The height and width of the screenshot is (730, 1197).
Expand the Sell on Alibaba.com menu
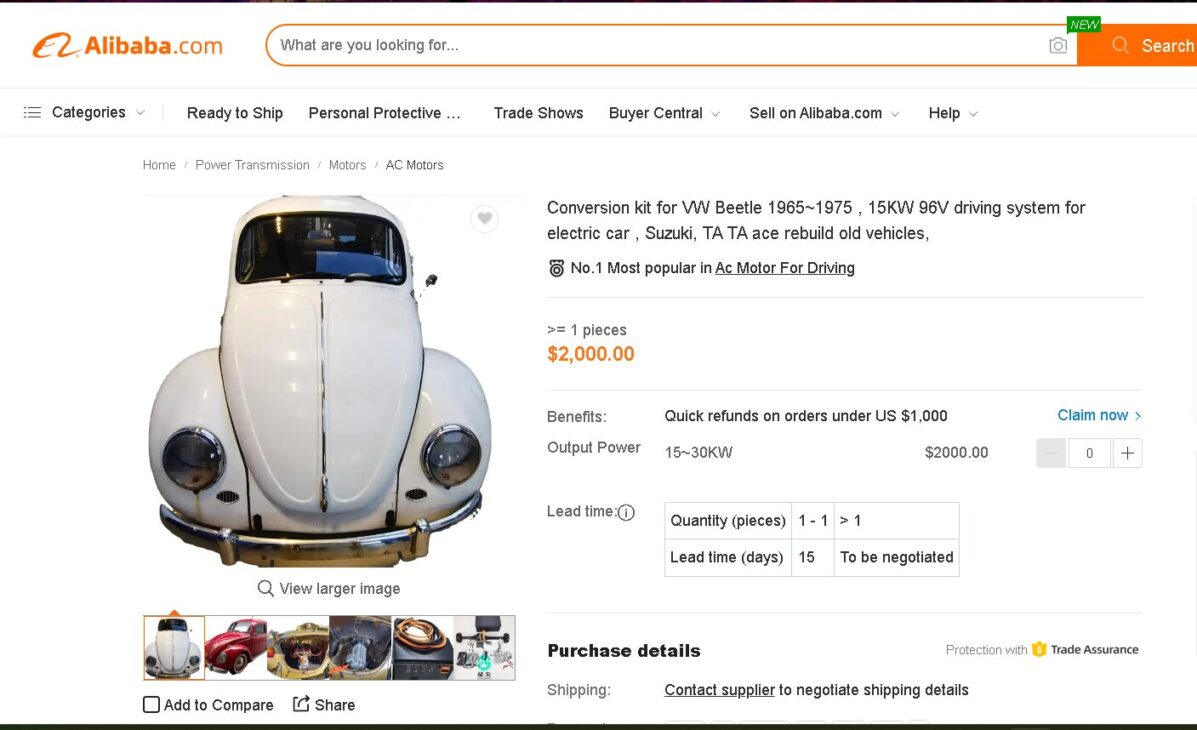pyautogui.click(x=824, y=114)
